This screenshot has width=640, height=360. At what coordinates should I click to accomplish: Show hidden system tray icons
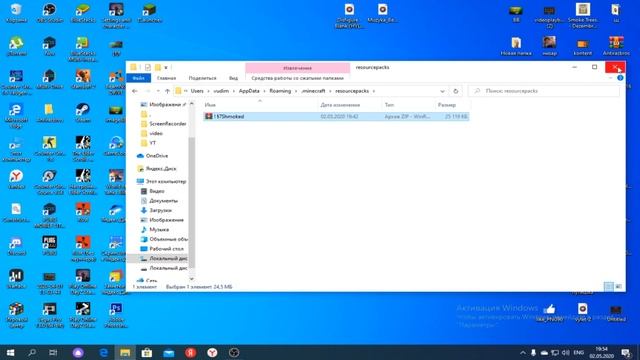[x=523, y=353]
